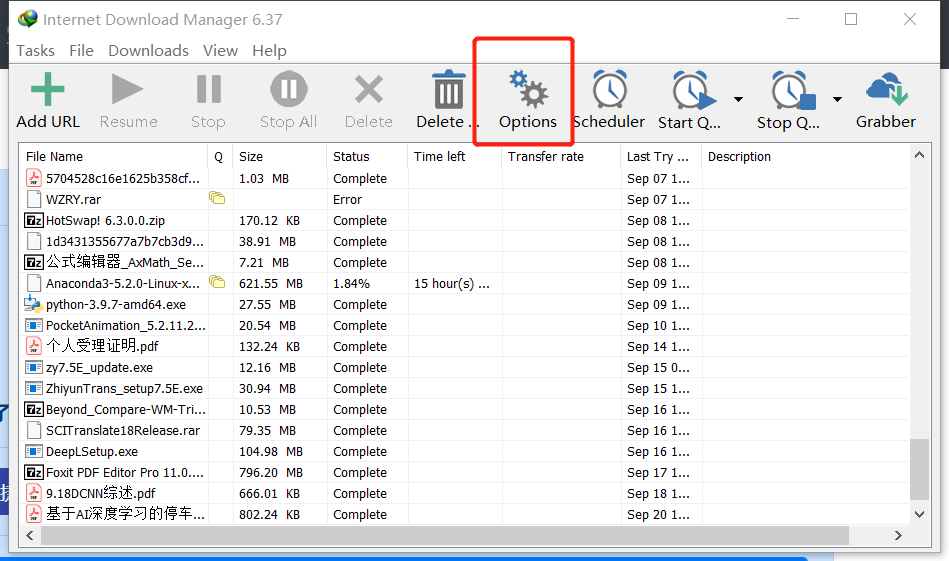Open the Tasks menu
Viewport: 949px width, 561px height.
35,51
